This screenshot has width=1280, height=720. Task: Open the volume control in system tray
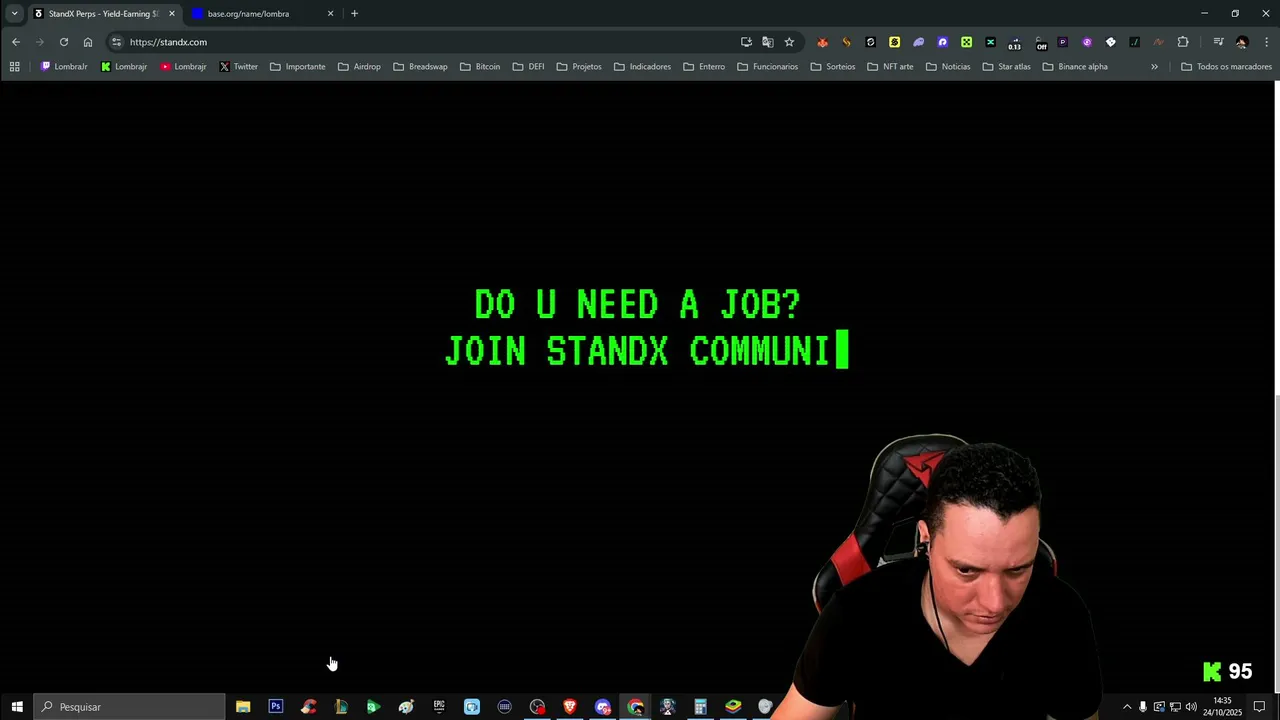[x=1191, y=707]
